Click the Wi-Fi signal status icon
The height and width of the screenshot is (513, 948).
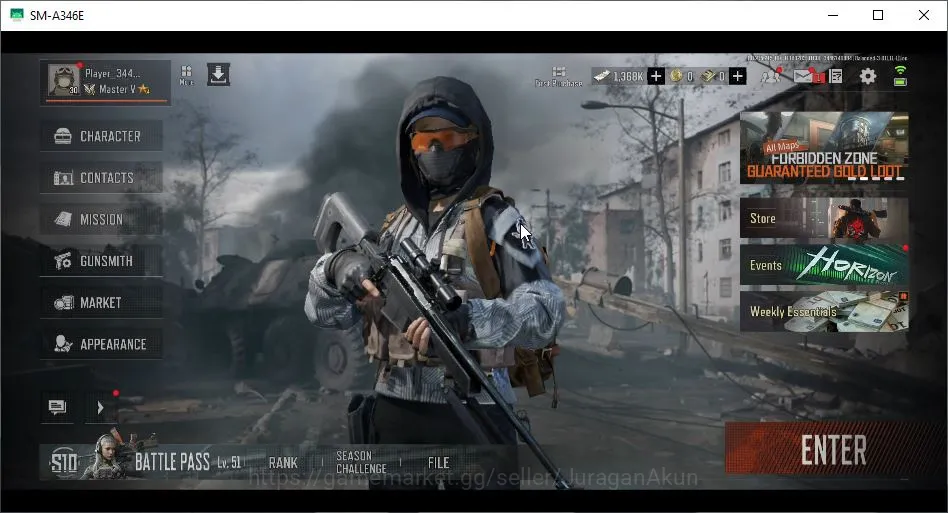click(900, 70)
